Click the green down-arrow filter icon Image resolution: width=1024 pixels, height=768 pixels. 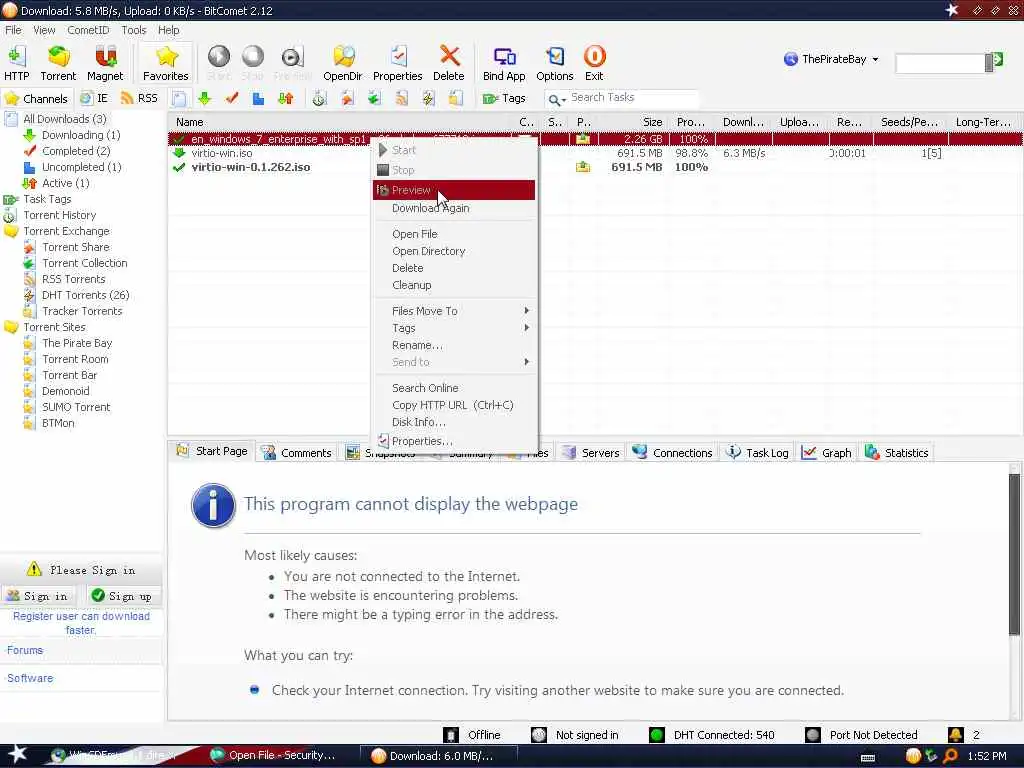click(204, 99)
